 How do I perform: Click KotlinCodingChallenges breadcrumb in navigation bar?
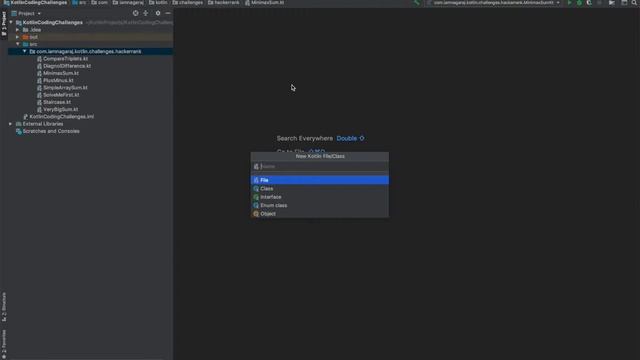coord(35,2)
